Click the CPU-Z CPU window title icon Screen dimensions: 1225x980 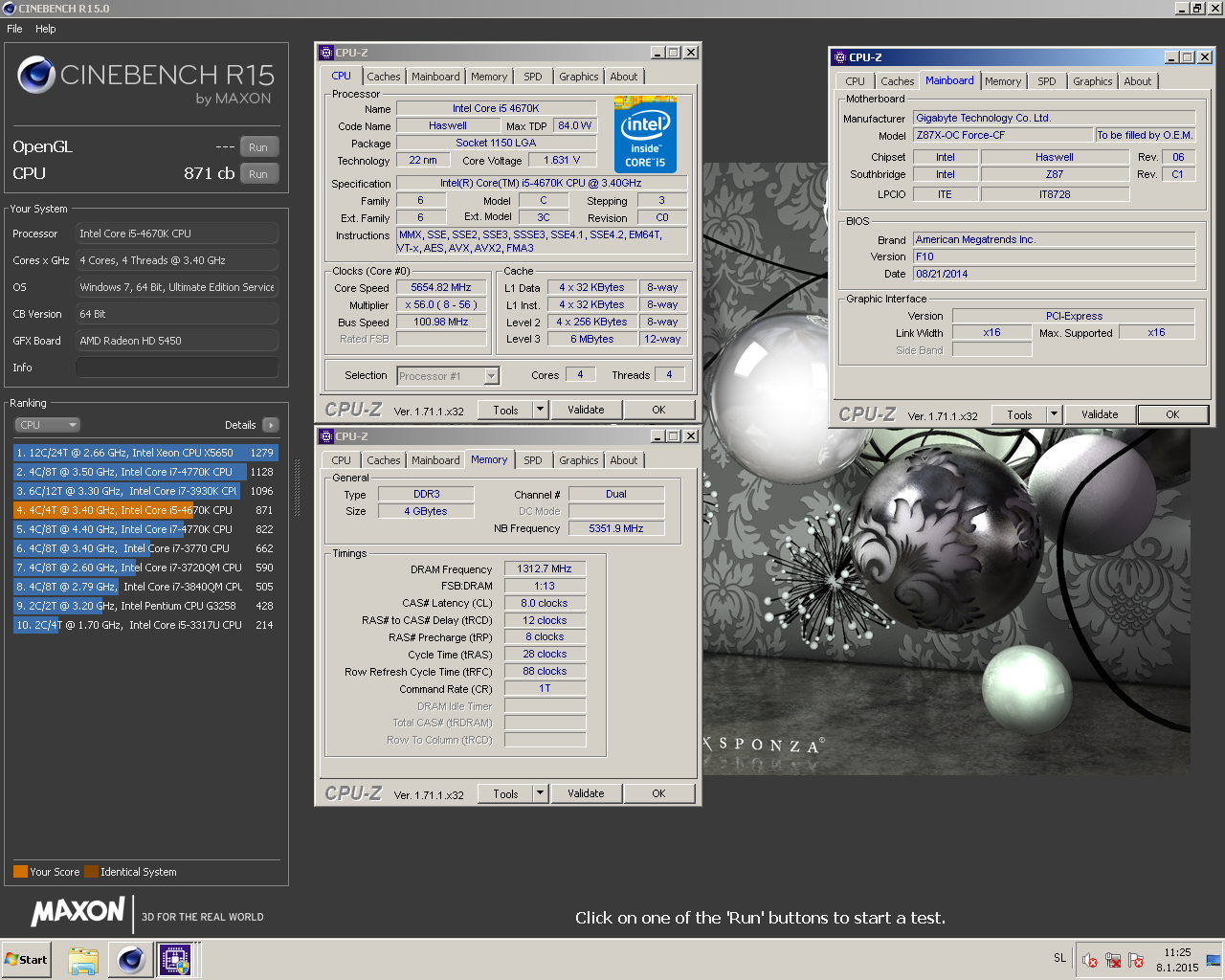click(x=326, y=53)
